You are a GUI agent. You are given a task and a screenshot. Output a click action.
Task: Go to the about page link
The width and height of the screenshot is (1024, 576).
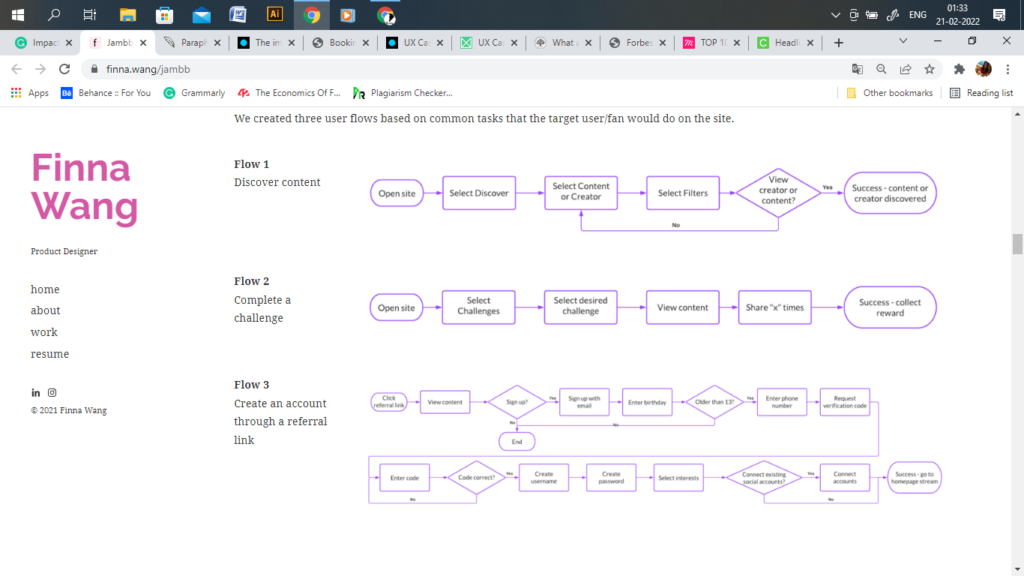45,311
